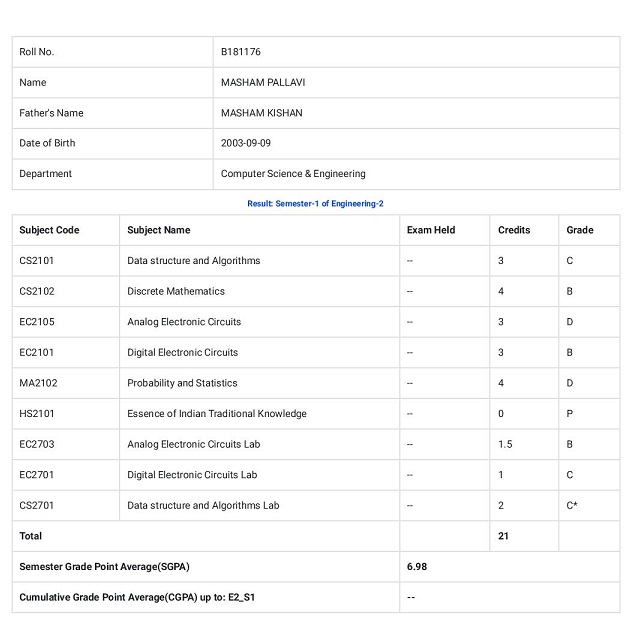Click Result: Semester-1 of Engineering-2 heading
Image resolution: width=639 pixels, height=622 pixels.
click(x=315, y=203)
